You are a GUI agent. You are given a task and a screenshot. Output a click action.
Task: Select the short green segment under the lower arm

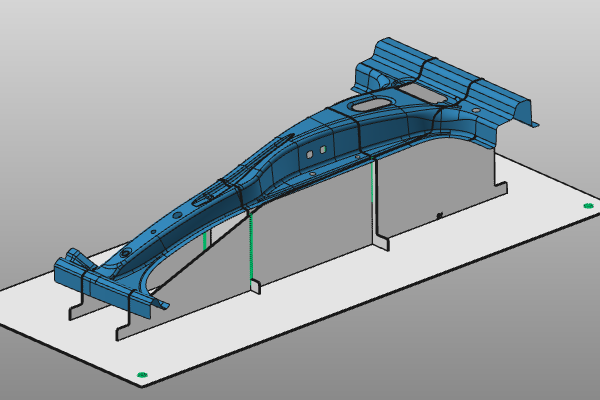(205, 240)
